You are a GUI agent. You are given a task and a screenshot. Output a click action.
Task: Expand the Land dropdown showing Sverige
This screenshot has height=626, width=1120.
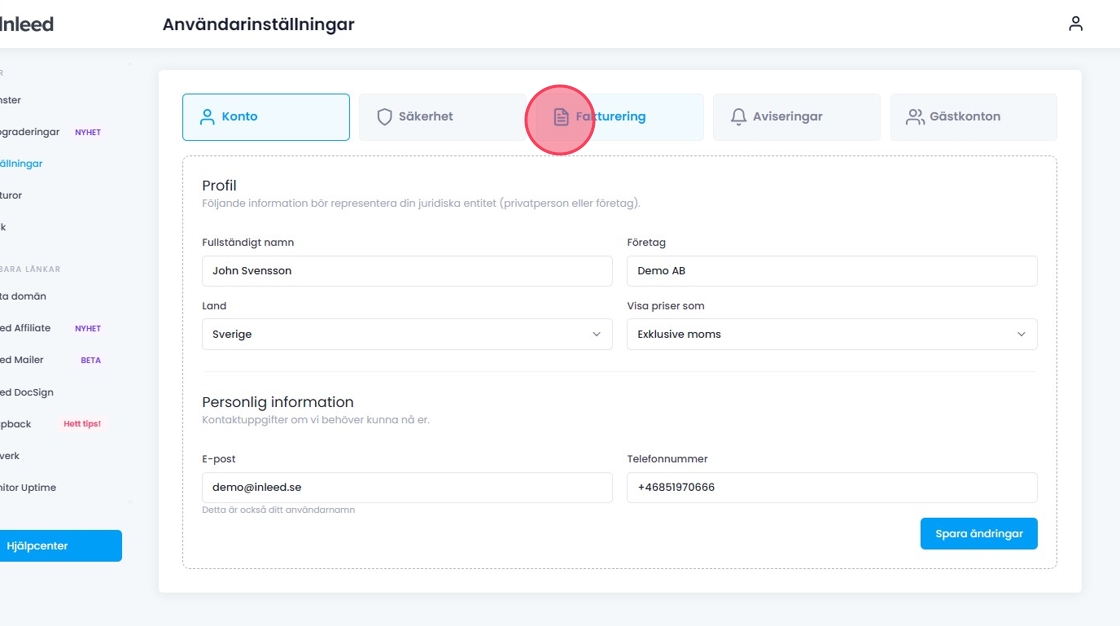(x=406, y=334)
